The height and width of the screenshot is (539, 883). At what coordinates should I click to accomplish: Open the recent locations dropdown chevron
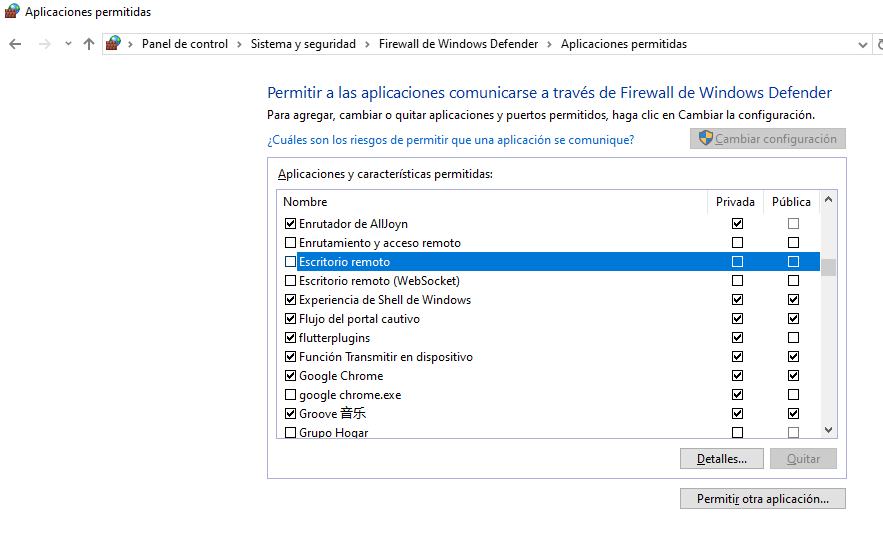tap(68, 44)
